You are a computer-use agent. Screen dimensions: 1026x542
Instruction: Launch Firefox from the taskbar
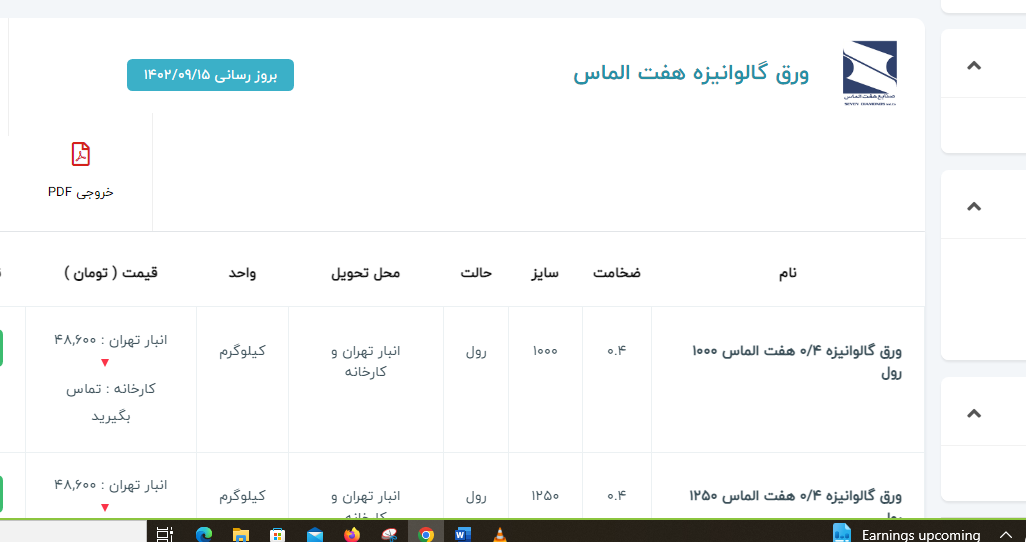tap(352, 534)
